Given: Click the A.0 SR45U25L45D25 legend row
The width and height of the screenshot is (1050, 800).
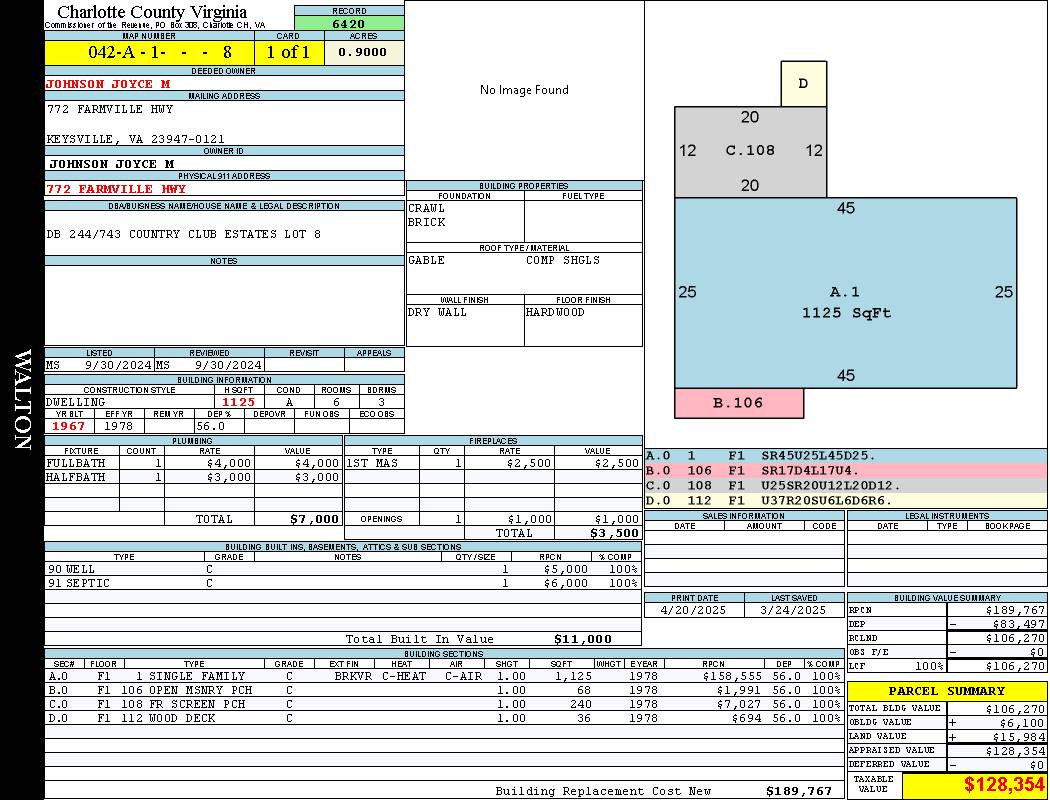Looking at the screenshot, I should (x=845, y=455).
